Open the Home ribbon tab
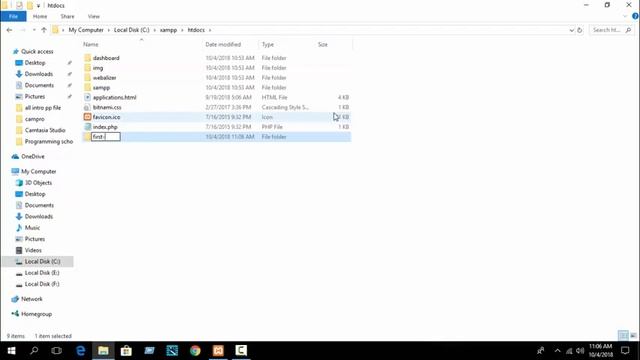 (40, 16)
